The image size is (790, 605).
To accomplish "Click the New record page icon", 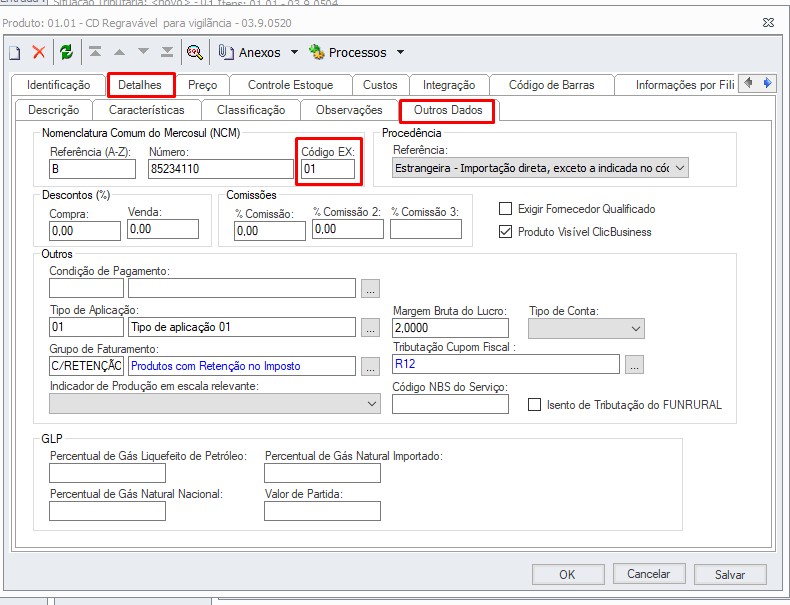I will [15, 52].
